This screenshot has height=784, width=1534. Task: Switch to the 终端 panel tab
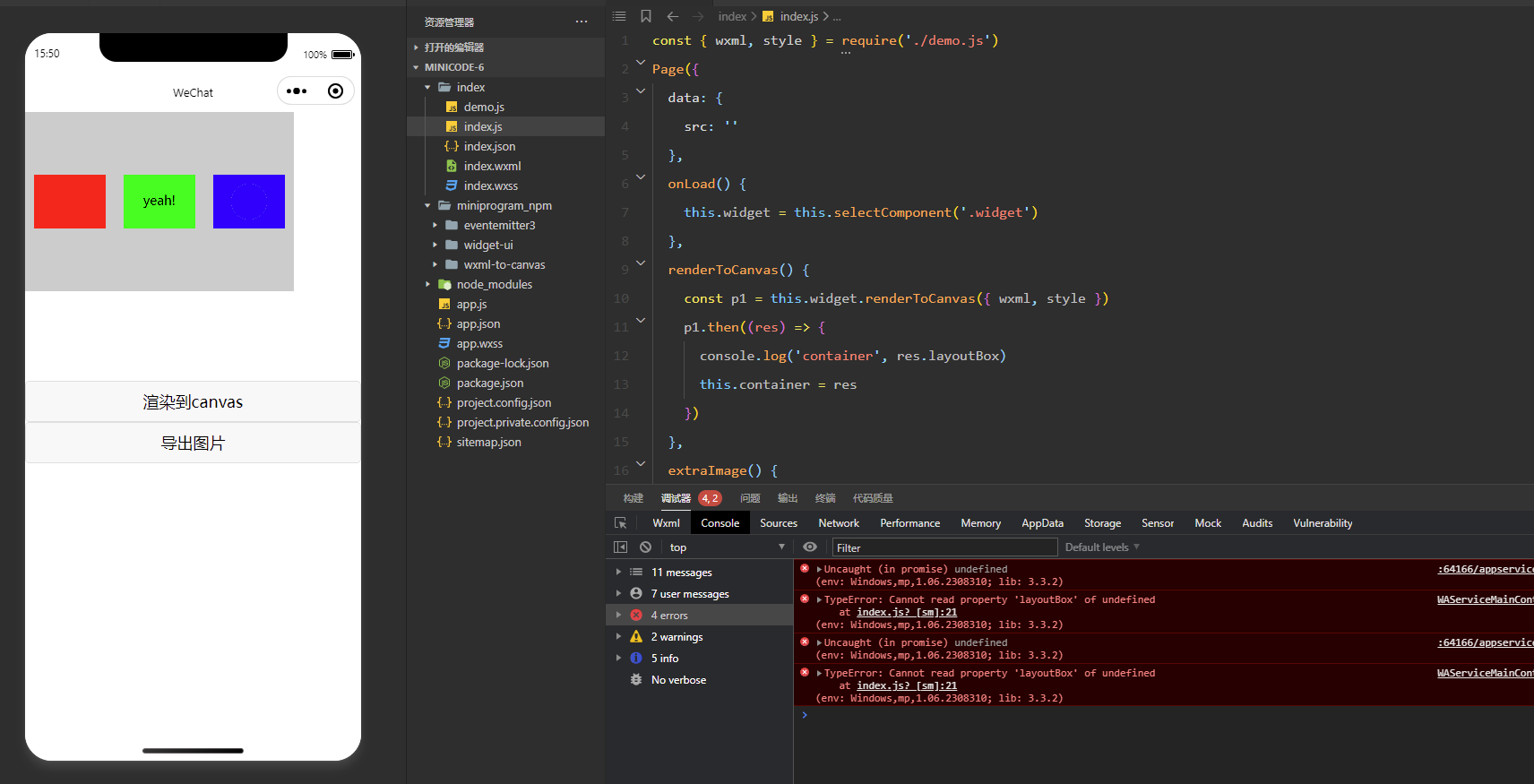pos(825,498)
